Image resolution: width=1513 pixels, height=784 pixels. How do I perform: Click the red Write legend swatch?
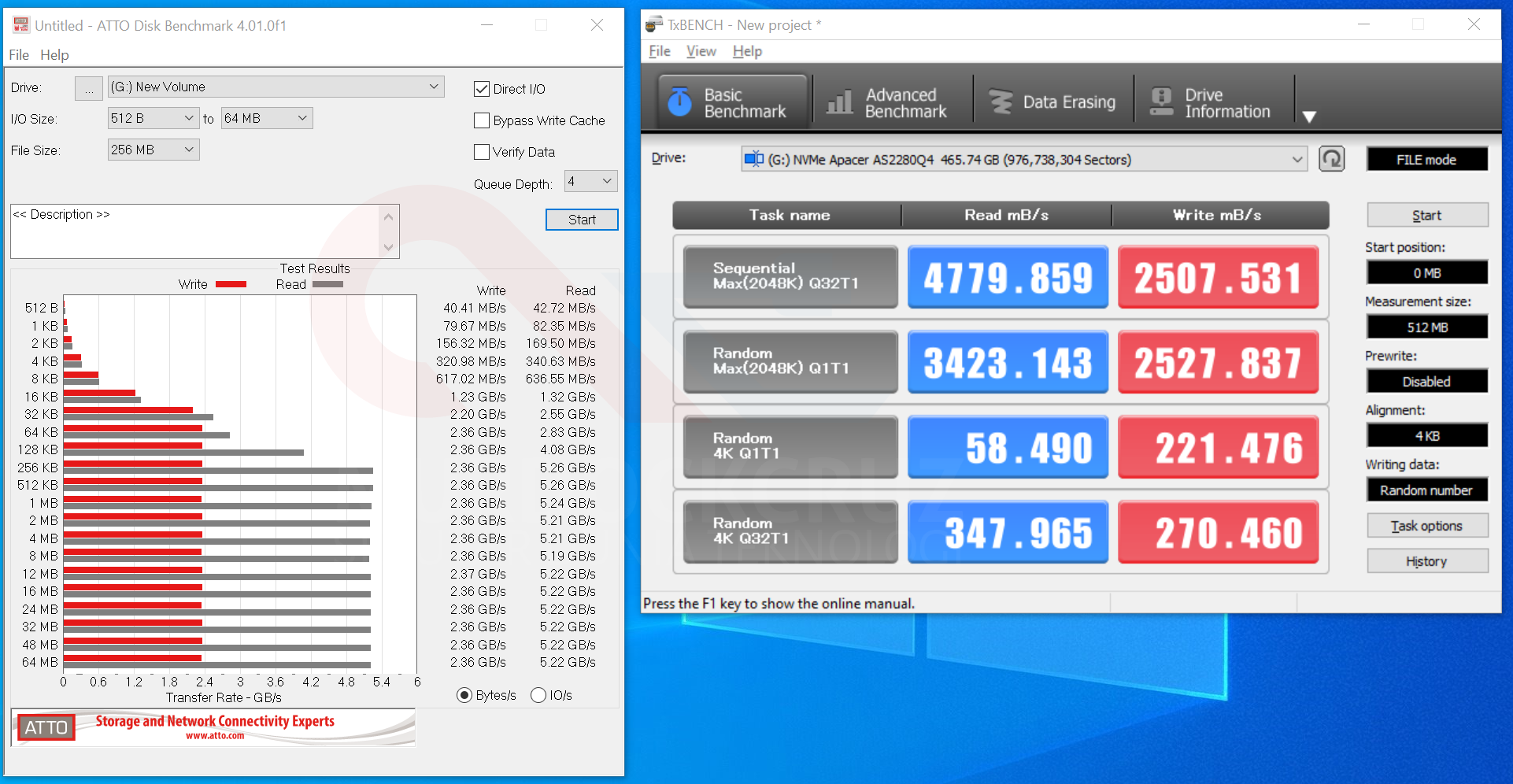point(231,284)
